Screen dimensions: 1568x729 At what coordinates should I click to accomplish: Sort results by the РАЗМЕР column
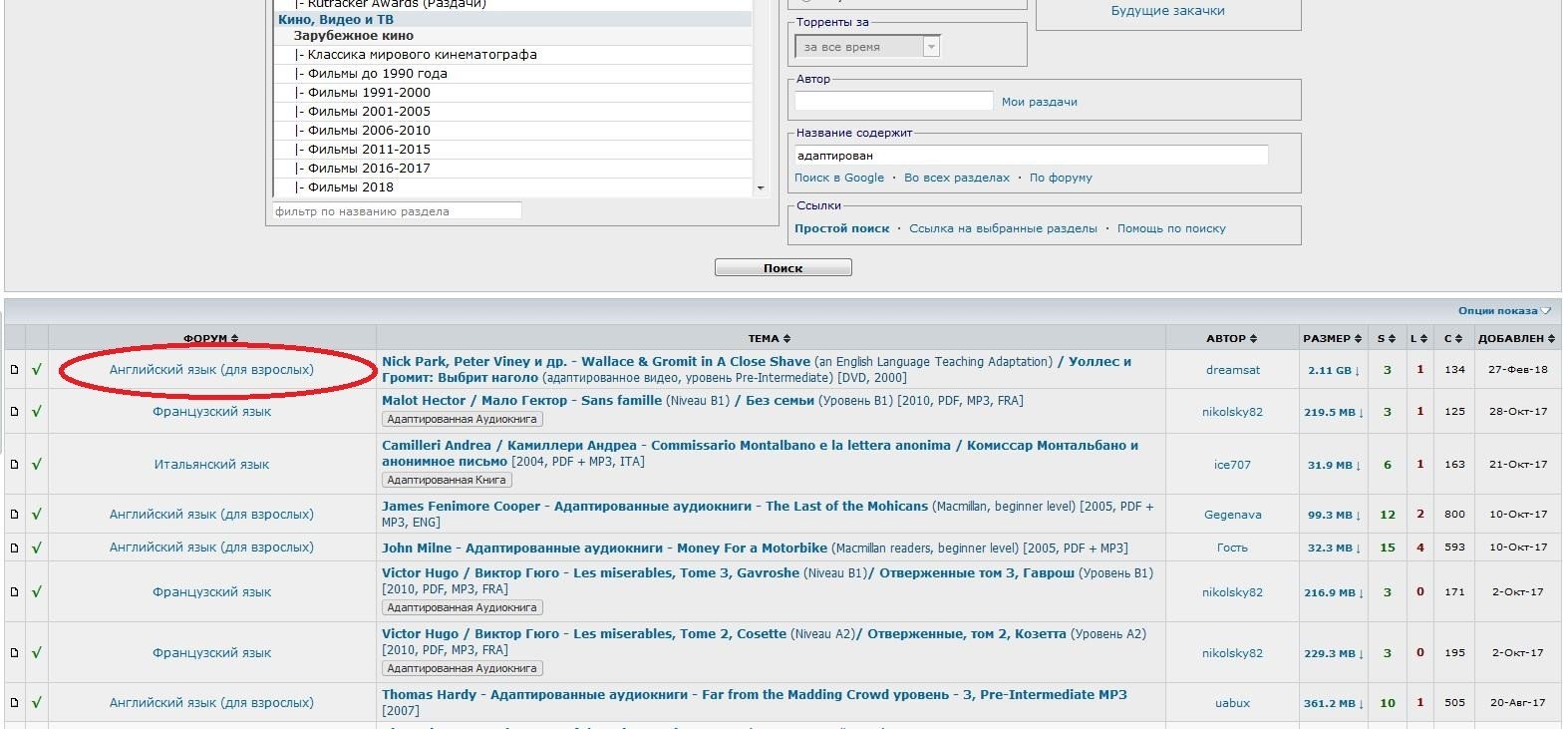tap(1331, 339)
